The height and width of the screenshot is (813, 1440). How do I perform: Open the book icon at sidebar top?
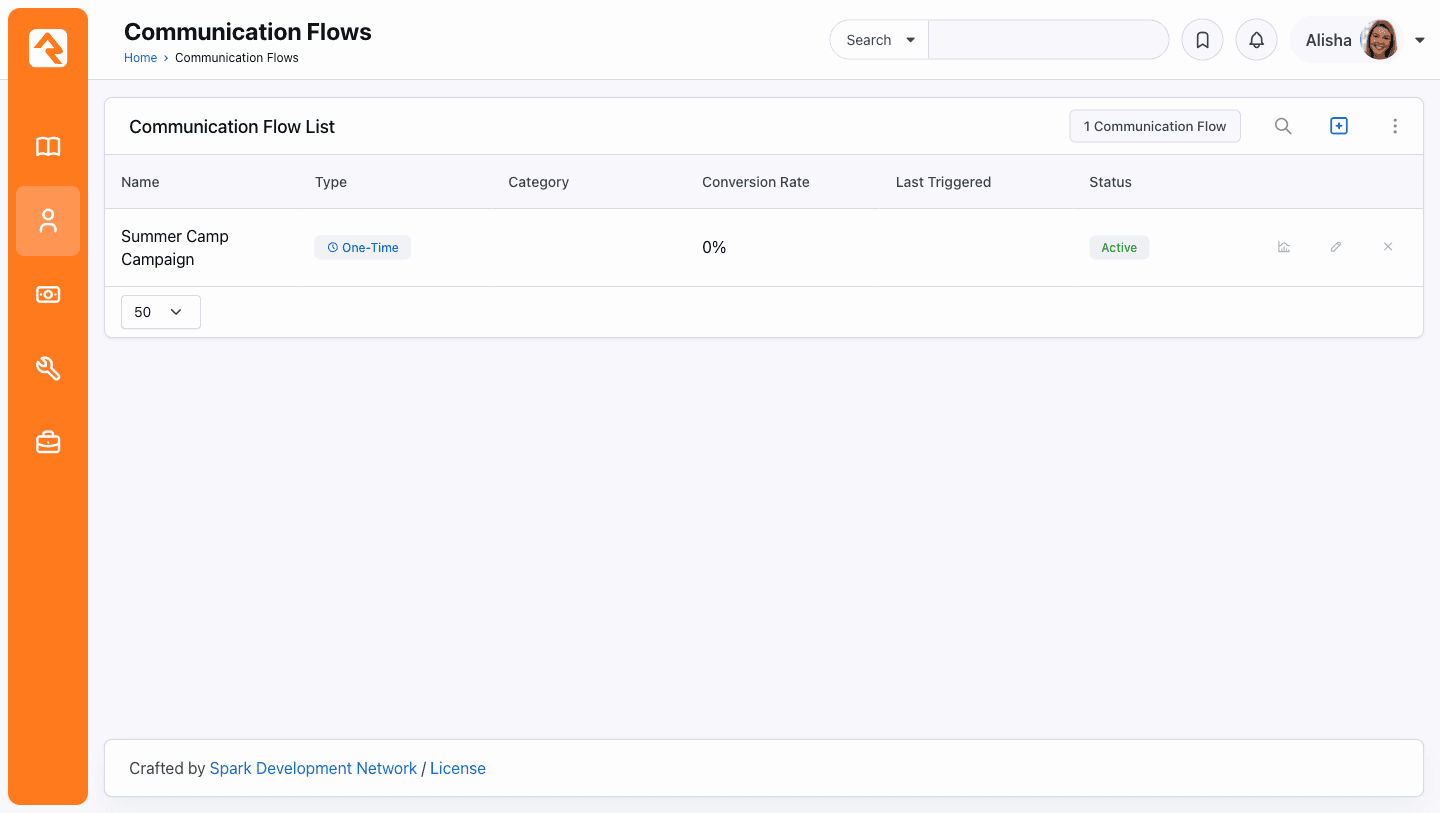48,146
